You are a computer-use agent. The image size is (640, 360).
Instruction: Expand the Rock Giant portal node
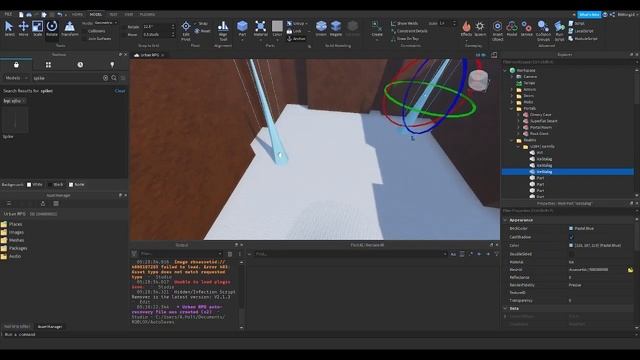click(x=519, y=133)
